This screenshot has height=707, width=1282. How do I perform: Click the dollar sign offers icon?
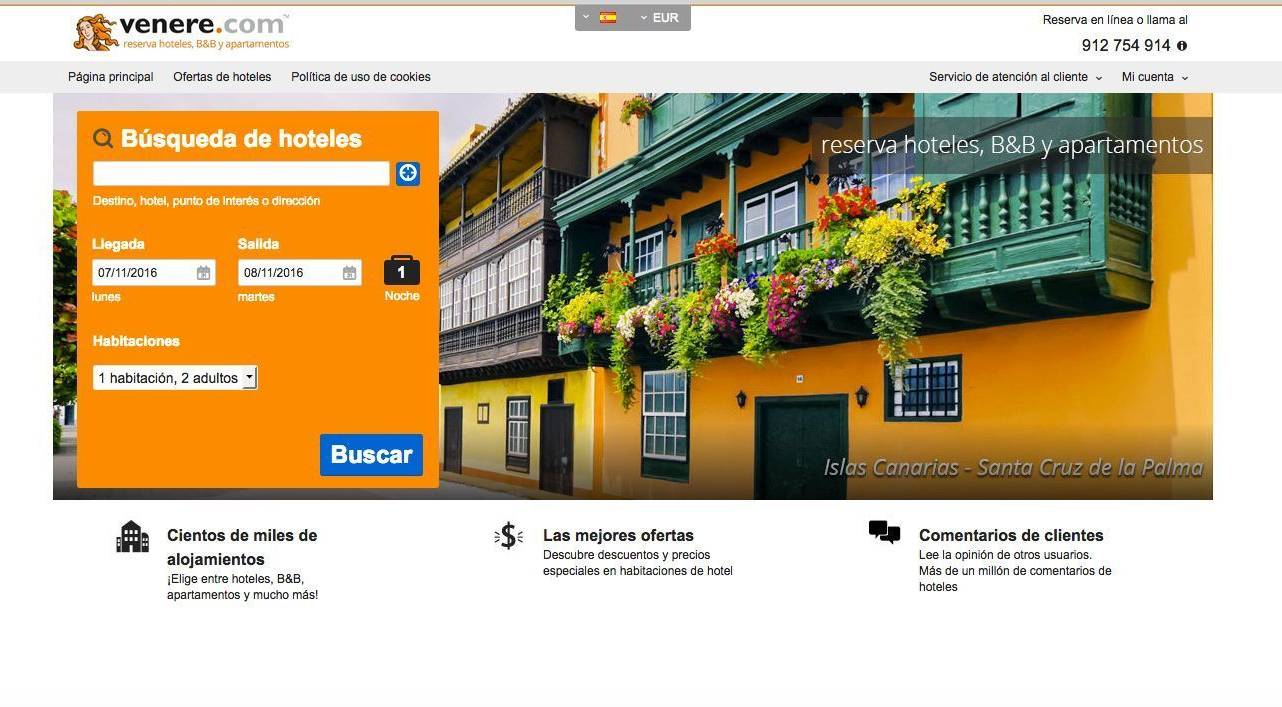pyautogui.click(x=508, y=536)
